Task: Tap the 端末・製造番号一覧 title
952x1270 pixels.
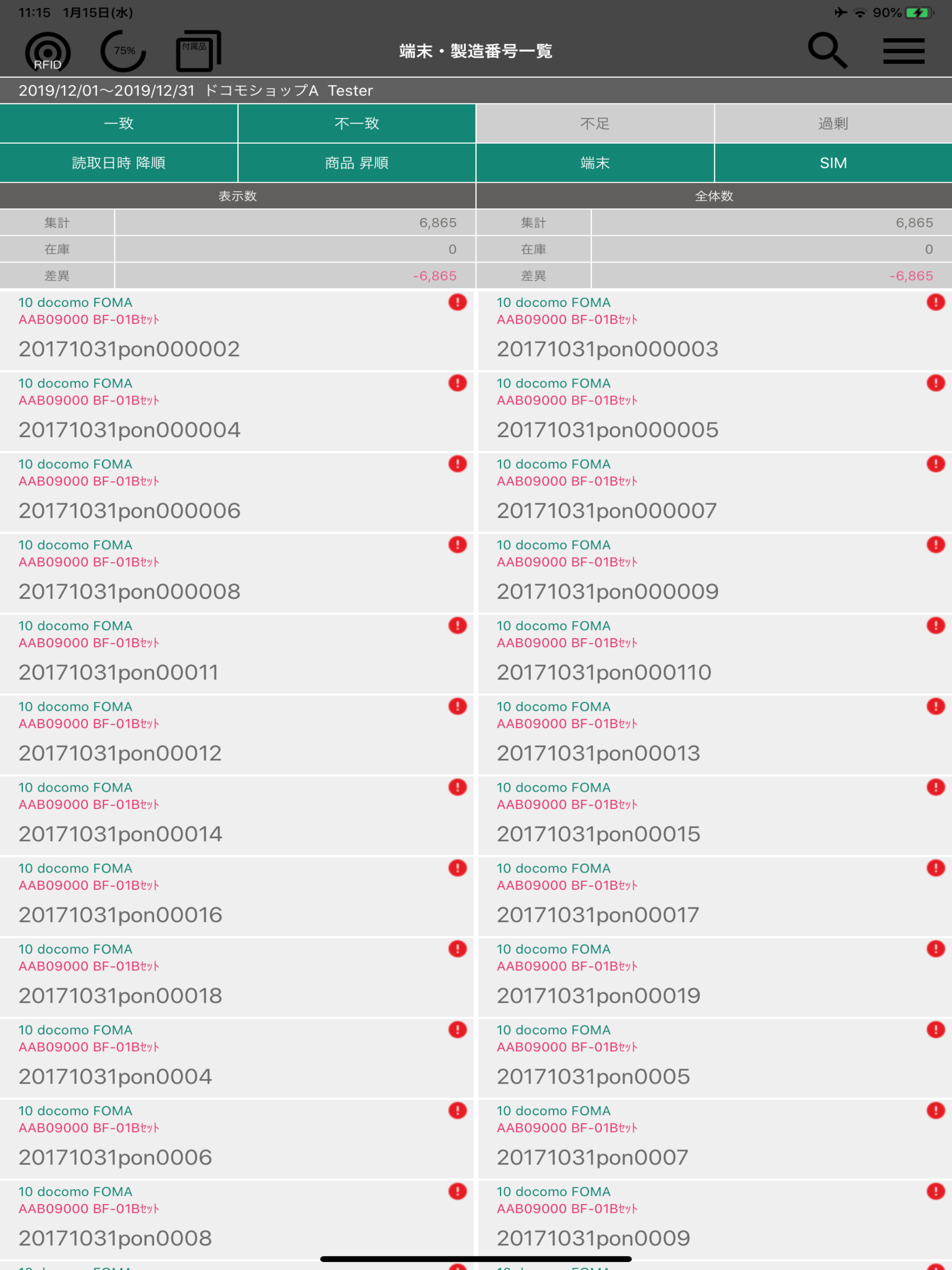Action: (476, 51)
